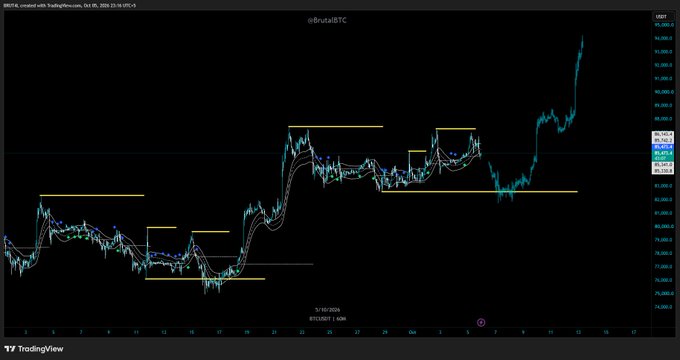Click the blue 85,473.4 price label
Viewport: 680px width, 360px height.
click(663, 147)
